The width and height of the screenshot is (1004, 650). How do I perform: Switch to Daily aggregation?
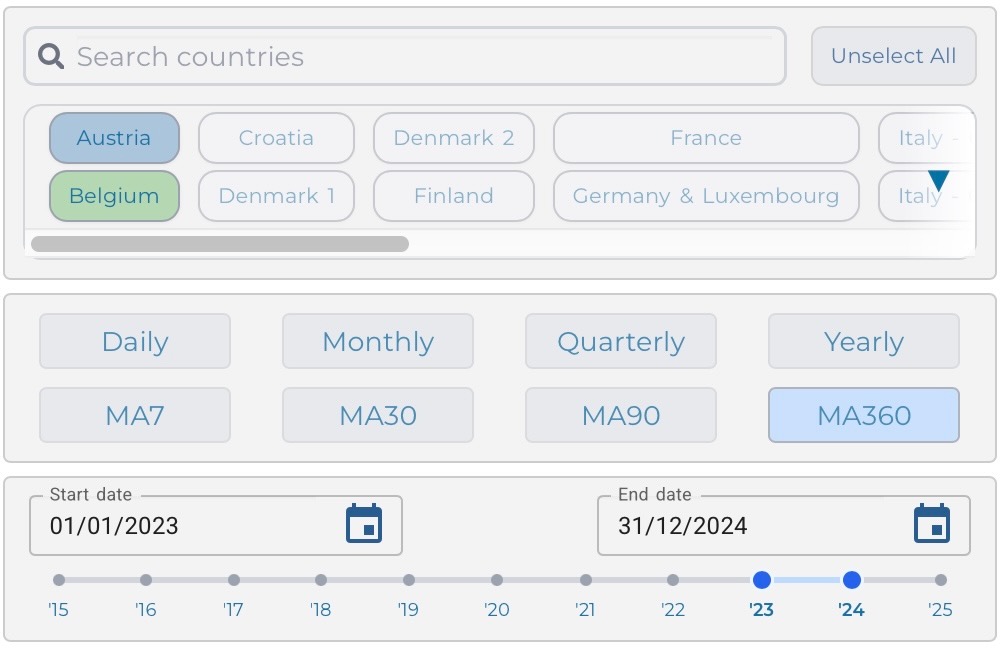135,342
